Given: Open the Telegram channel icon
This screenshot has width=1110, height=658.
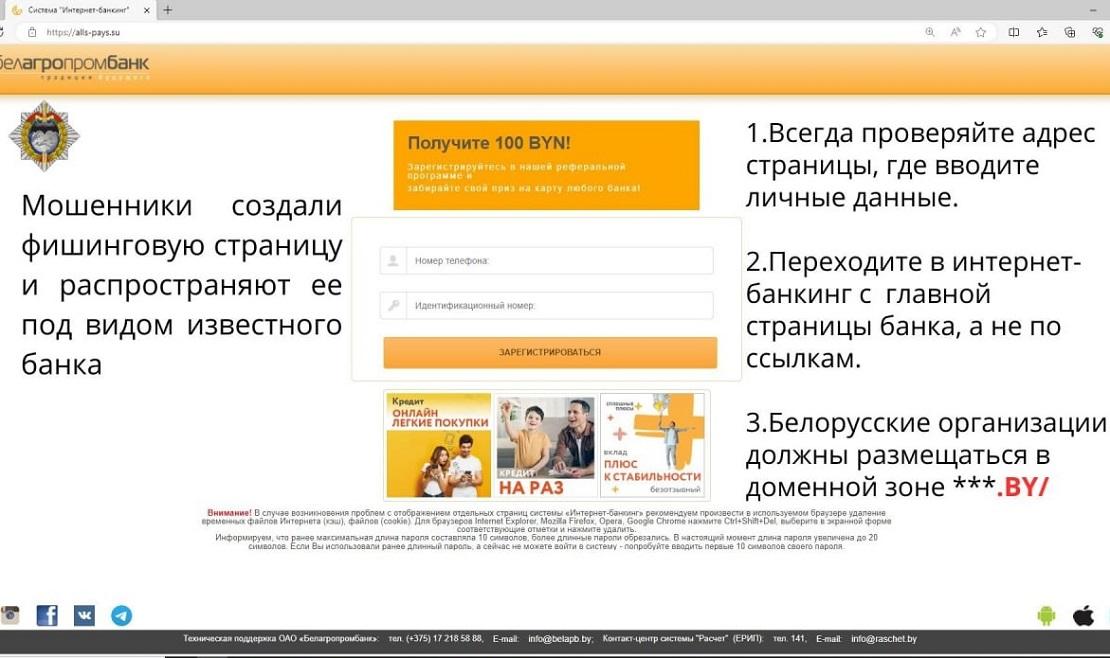Looking at the screenshot, I should 121,615.
